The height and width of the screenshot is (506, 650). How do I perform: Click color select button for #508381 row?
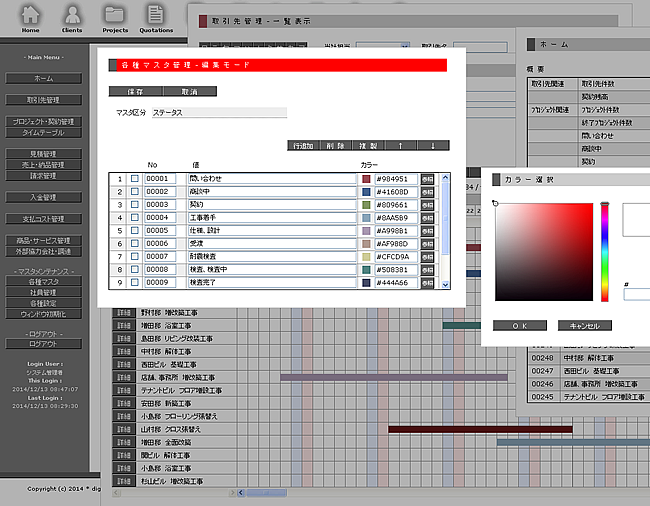coord(427,270)
